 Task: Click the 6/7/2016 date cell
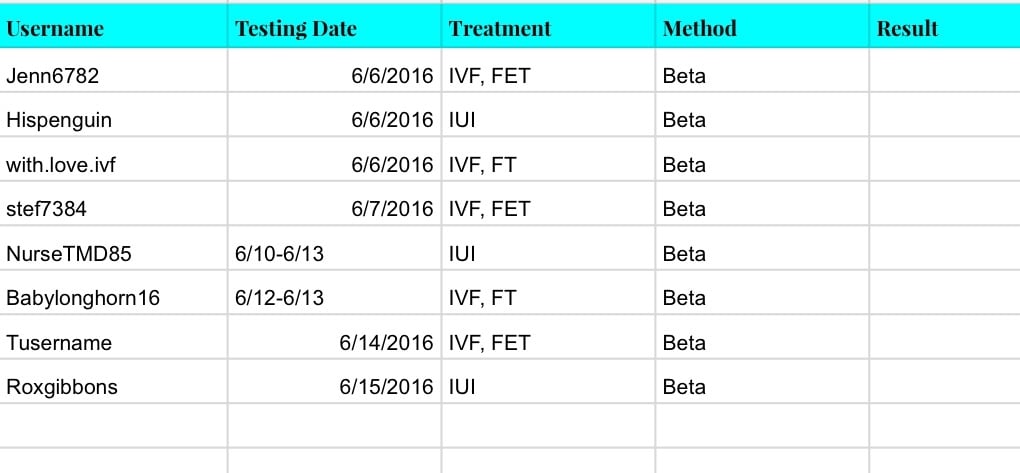(x=392, y=209)
